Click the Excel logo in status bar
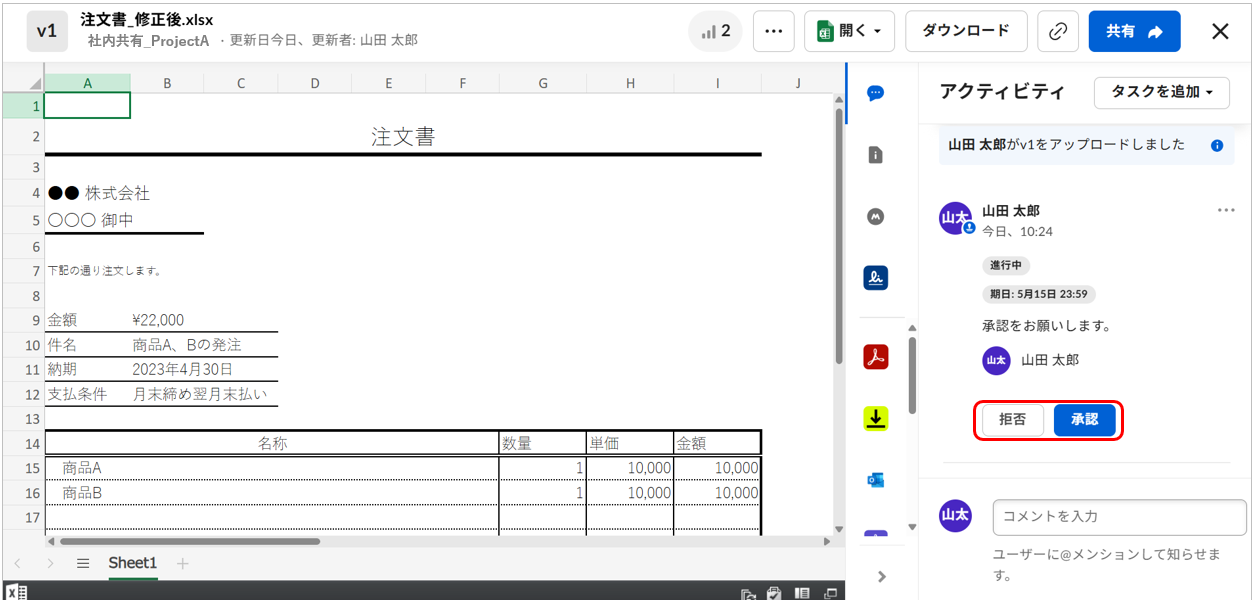The width and height of the screenshot is (1253, 602). 17,592
